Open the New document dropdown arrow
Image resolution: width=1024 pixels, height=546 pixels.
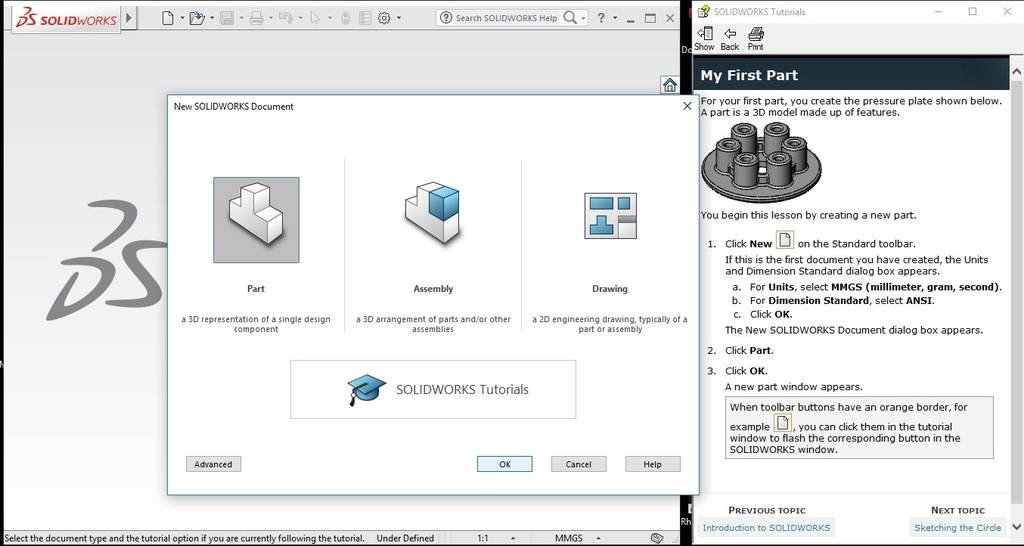click(x=182, y=18)
